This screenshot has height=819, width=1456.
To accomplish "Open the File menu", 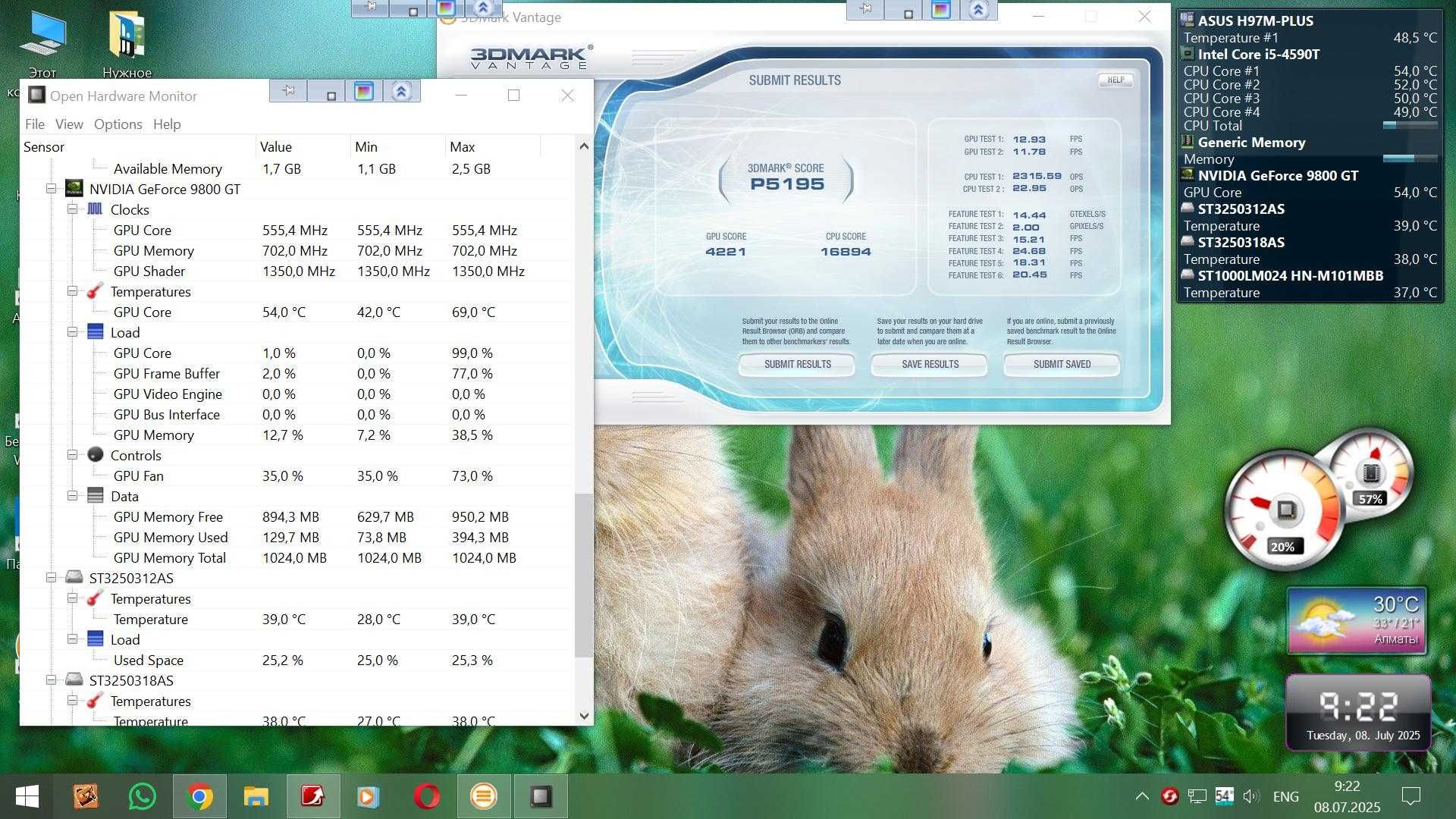I will tap(35, 124).
